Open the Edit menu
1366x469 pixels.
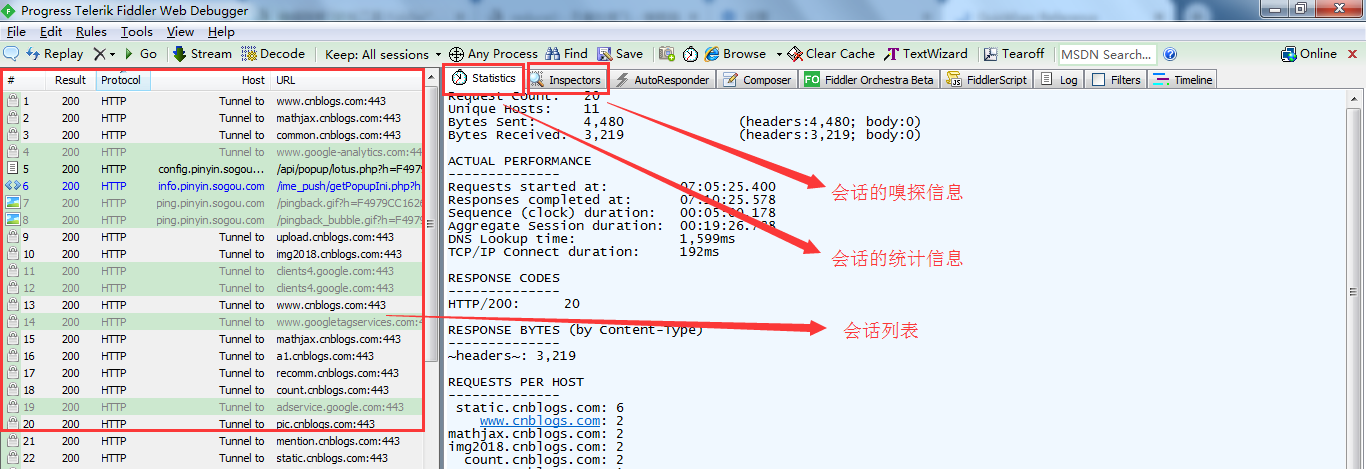(x=51, y=32)
